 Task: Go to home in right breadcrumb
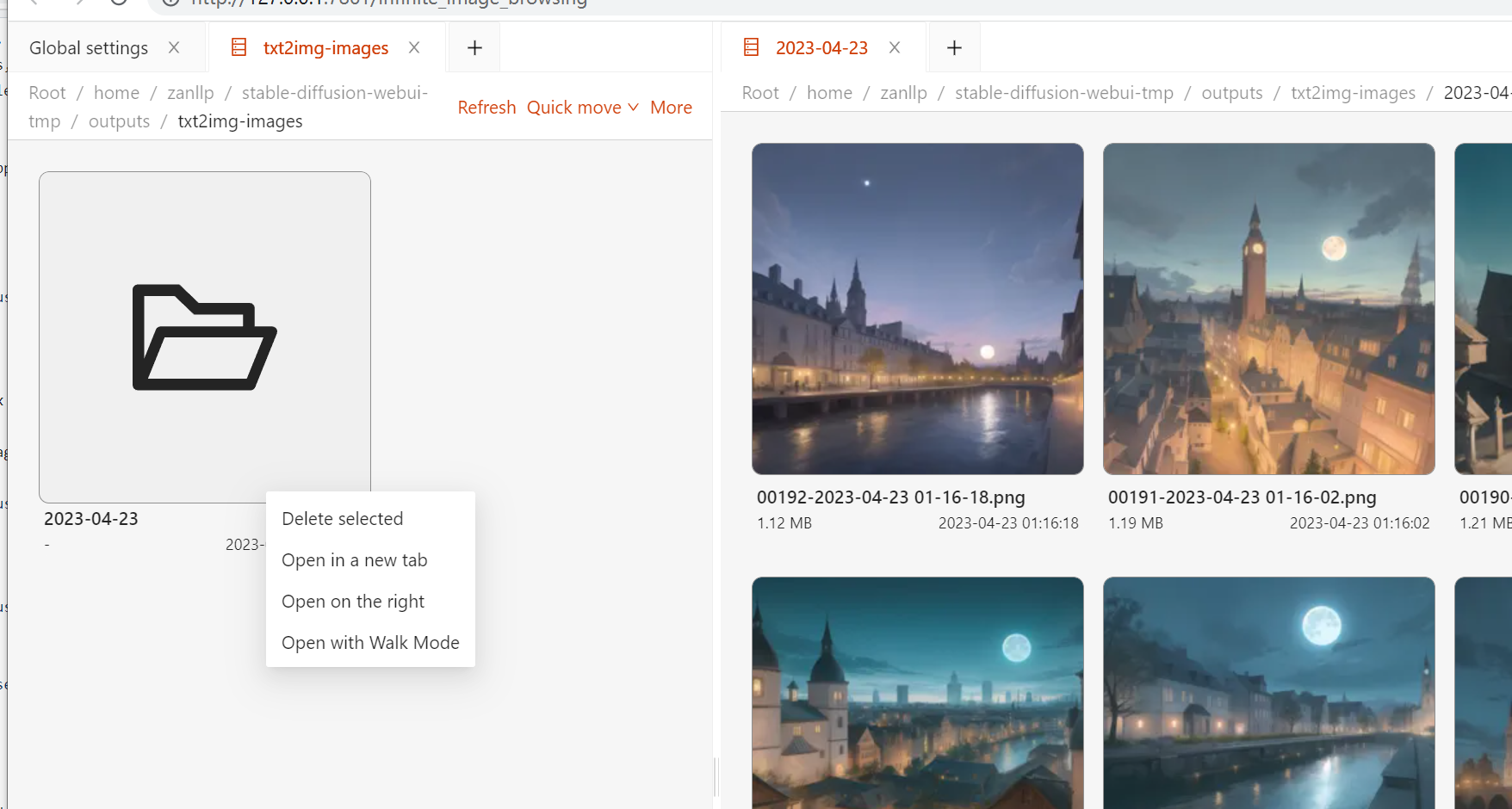829,93
